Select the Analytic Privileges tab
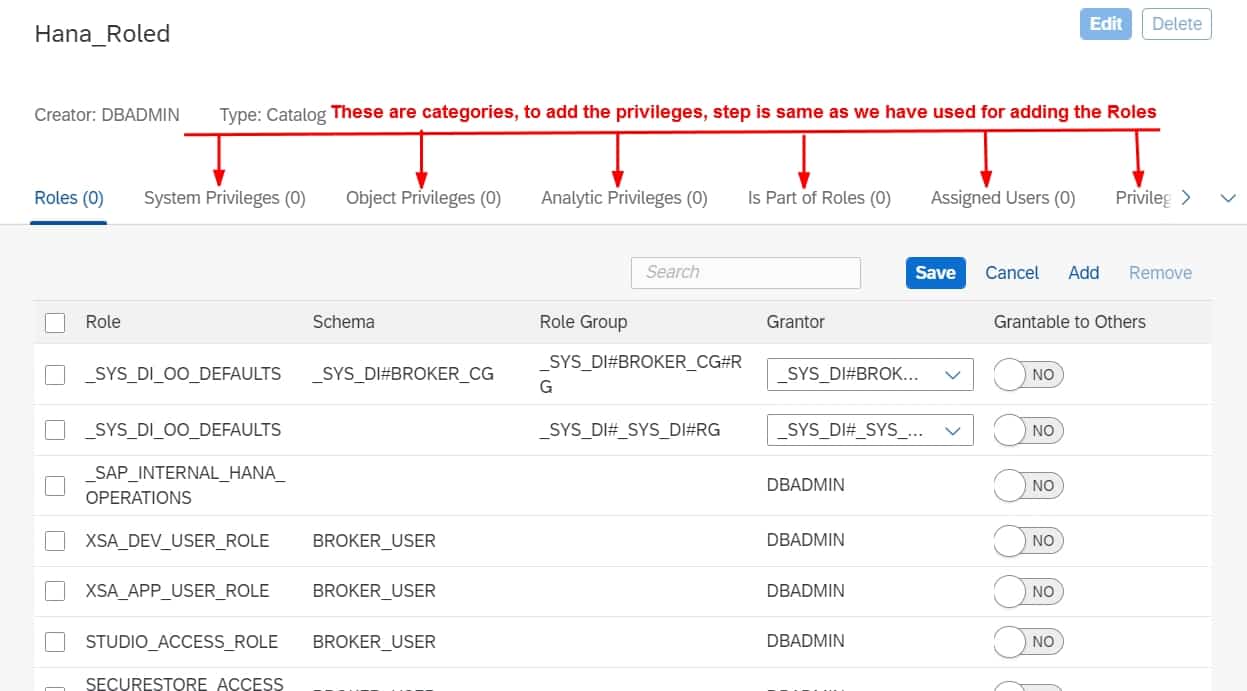Viewport: 1247px width, 691px height. coord(623,197)
